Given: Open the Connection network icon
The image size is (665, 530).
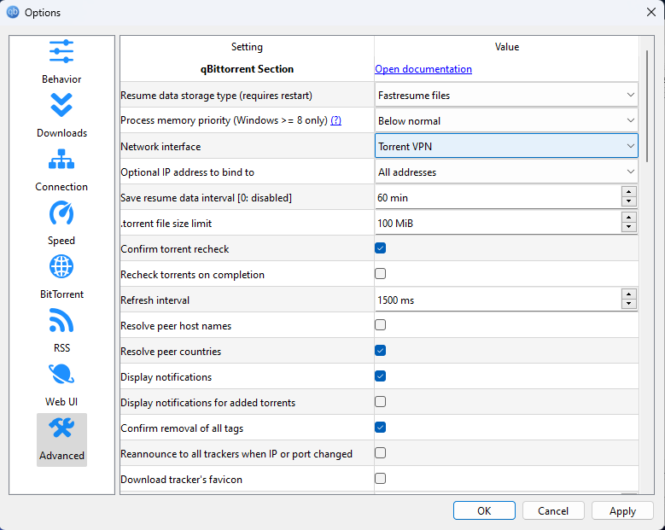Looking at the screenshot, I should point(61,159).
